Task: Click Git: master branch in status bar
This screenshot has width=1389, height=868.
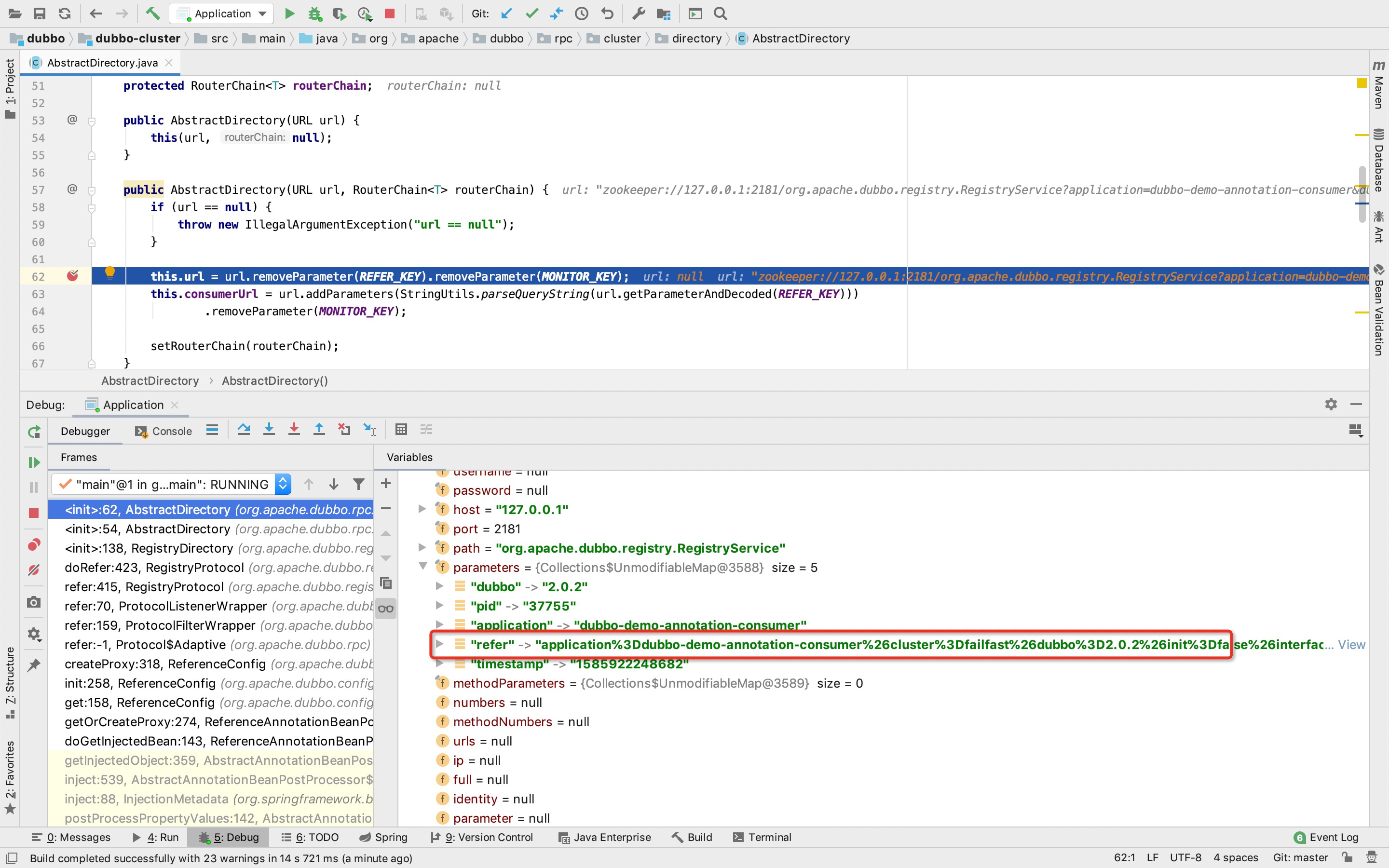Action: [1301, 858]
